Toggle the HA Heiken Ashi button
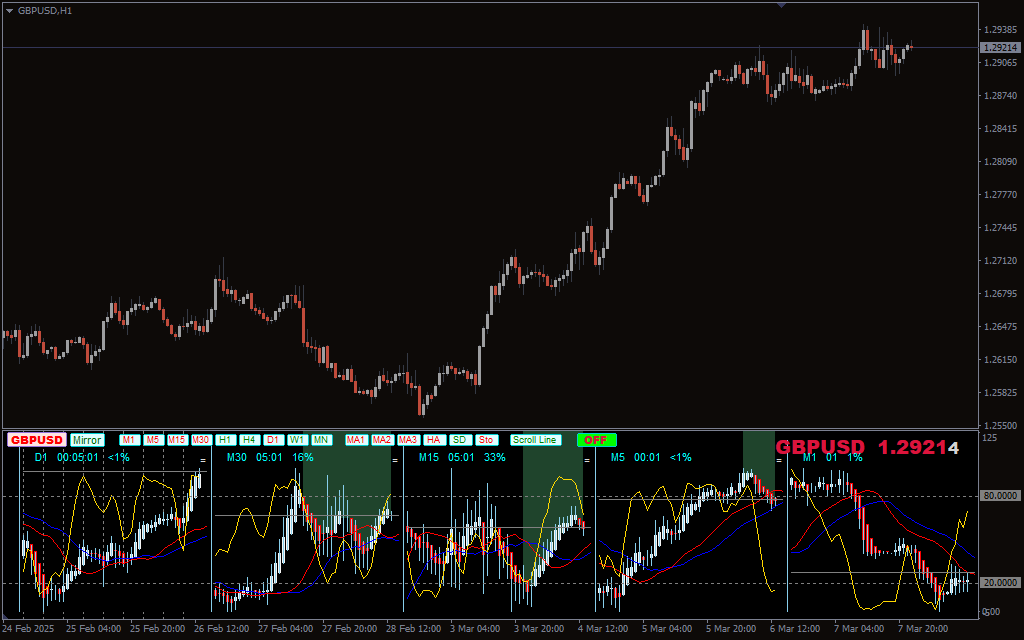 (x=433, y=440)
